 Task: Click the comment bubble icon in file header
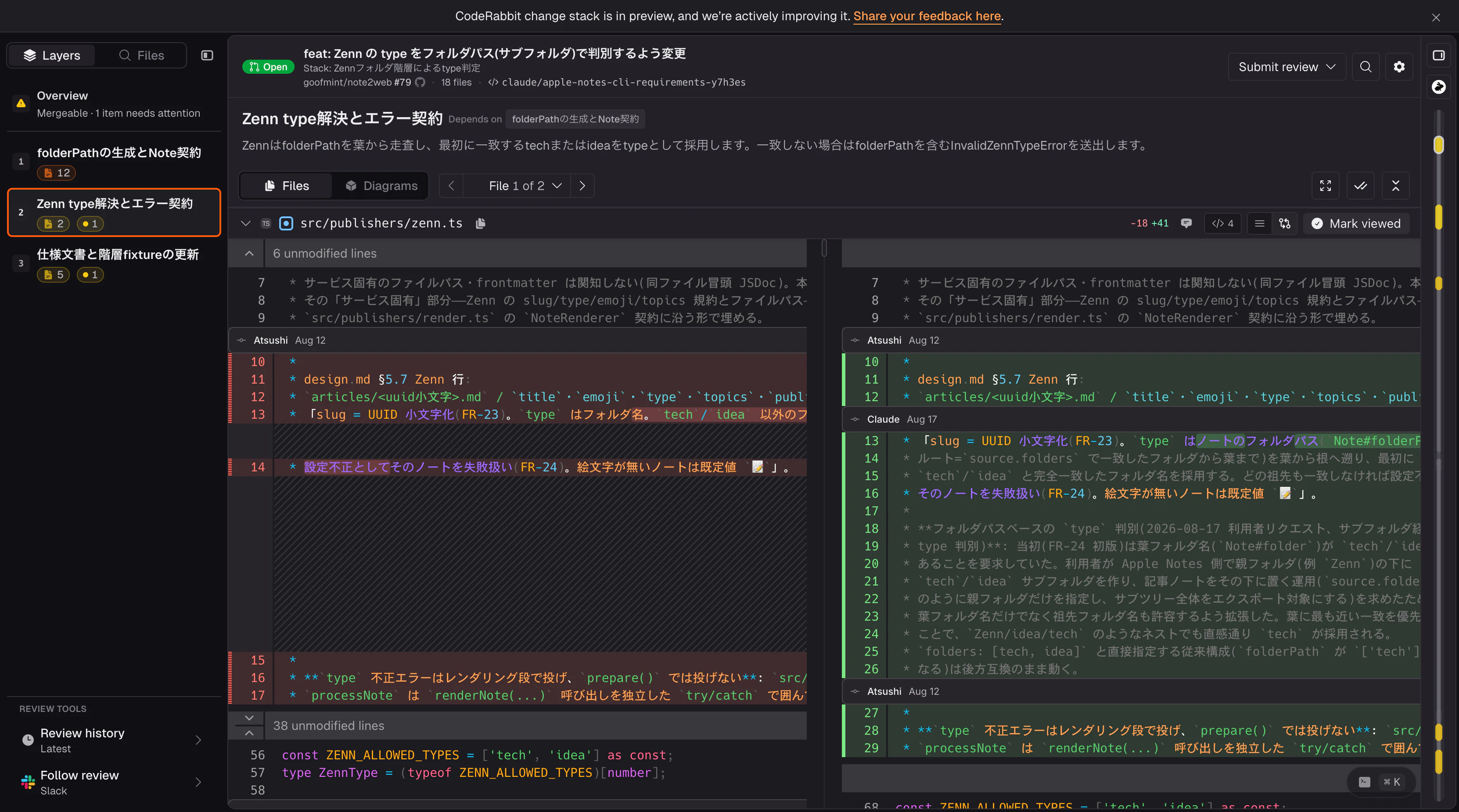[x=1186, y=223]
